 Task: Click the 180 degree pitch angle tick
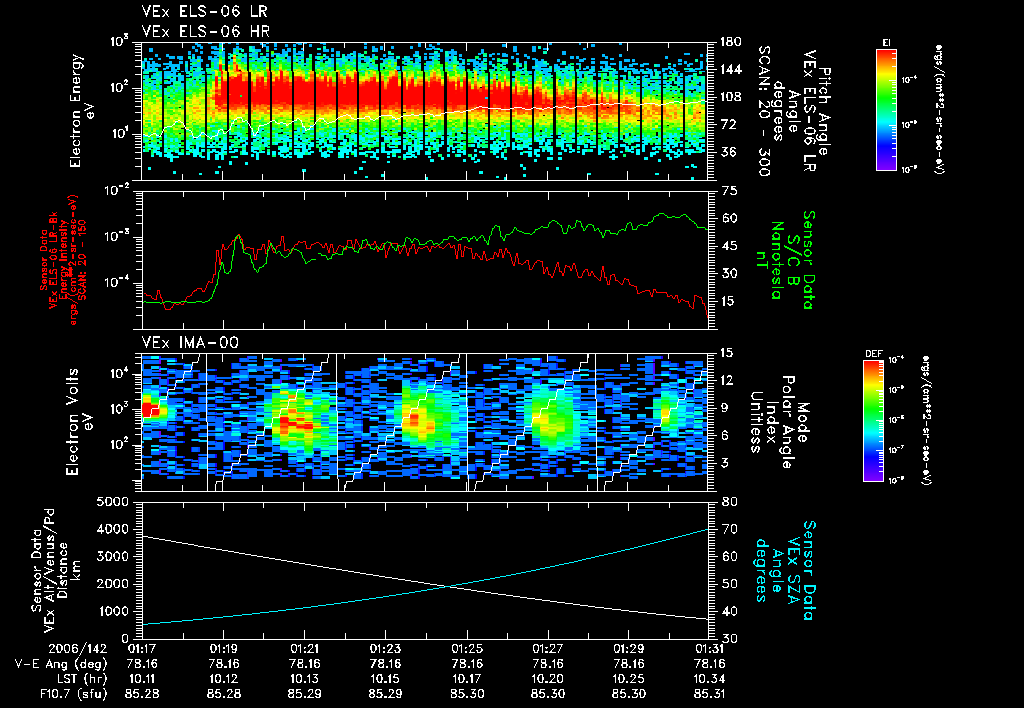click(730, 42)
